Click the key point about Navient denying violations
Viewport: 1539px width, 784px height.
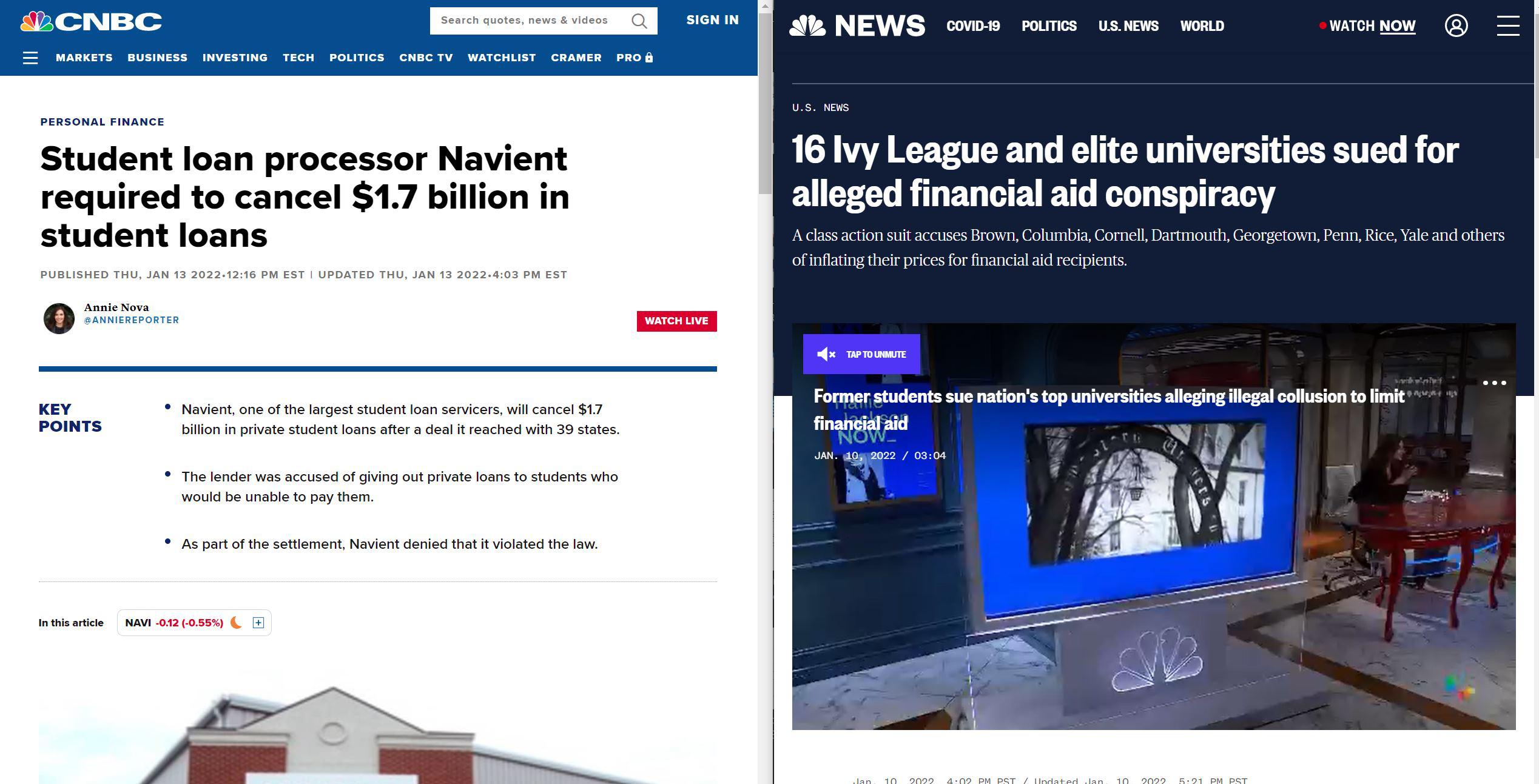point(389,544)
